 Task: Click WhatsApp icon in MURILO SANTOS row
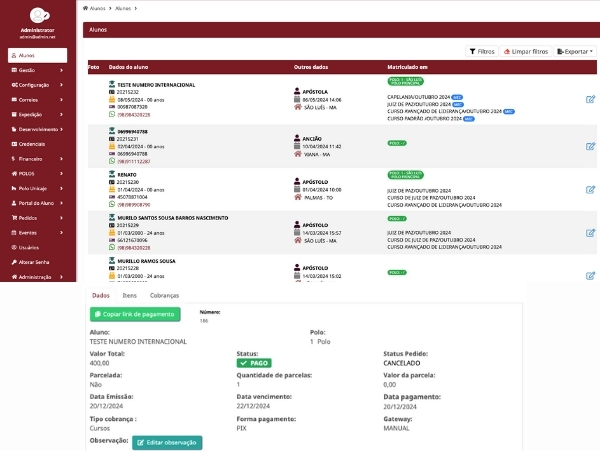112,247
